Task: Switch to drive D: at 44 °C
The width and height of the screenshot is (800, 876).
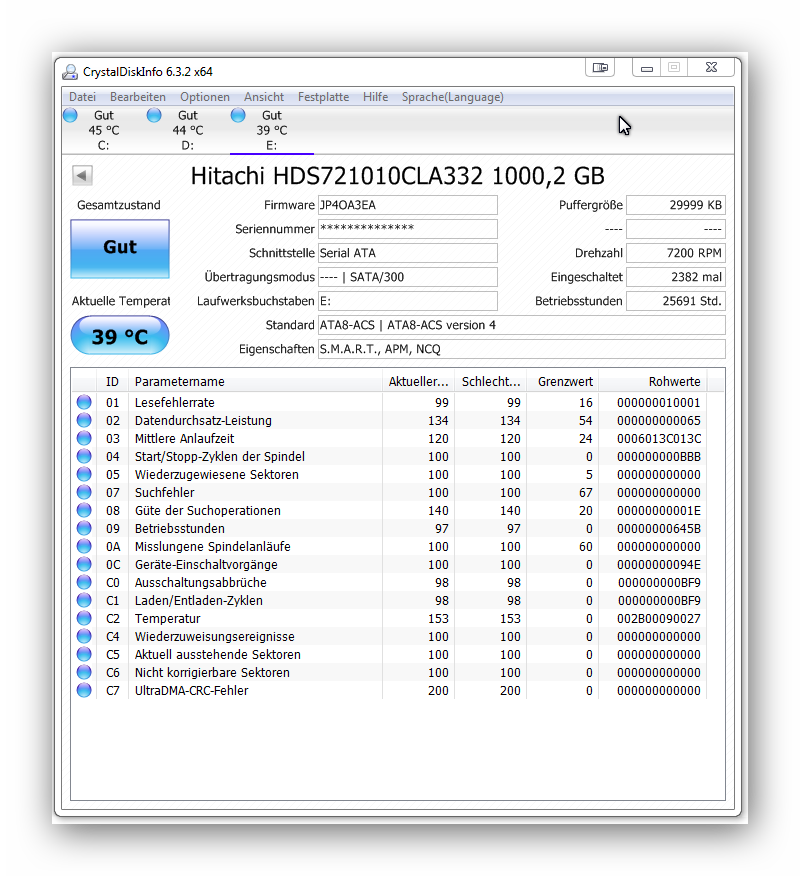Action: click(188, 130)
